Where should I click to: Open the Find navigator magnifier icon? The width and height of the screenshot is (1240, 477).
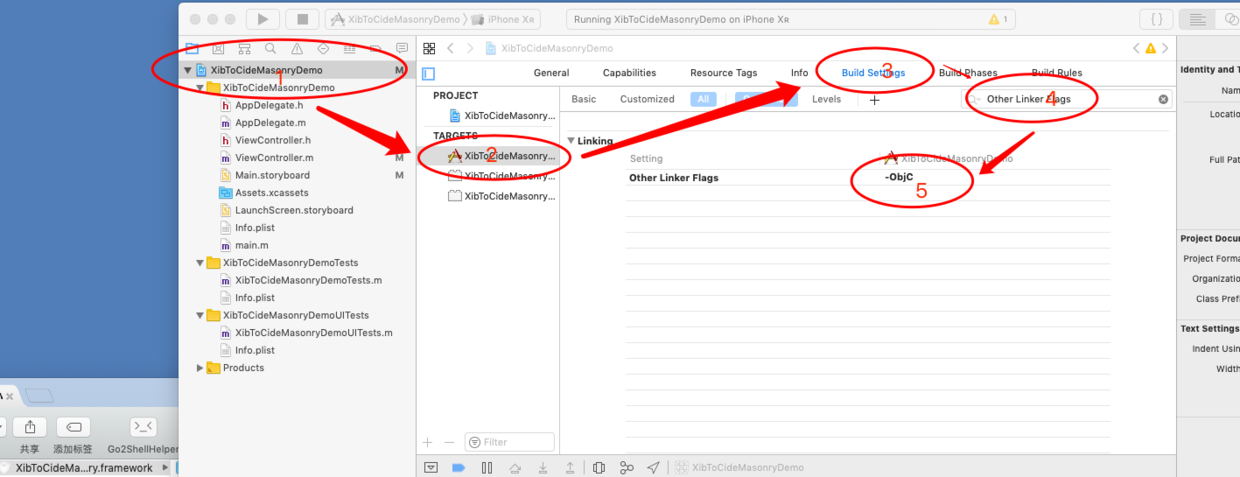click(x=271, y=48)
